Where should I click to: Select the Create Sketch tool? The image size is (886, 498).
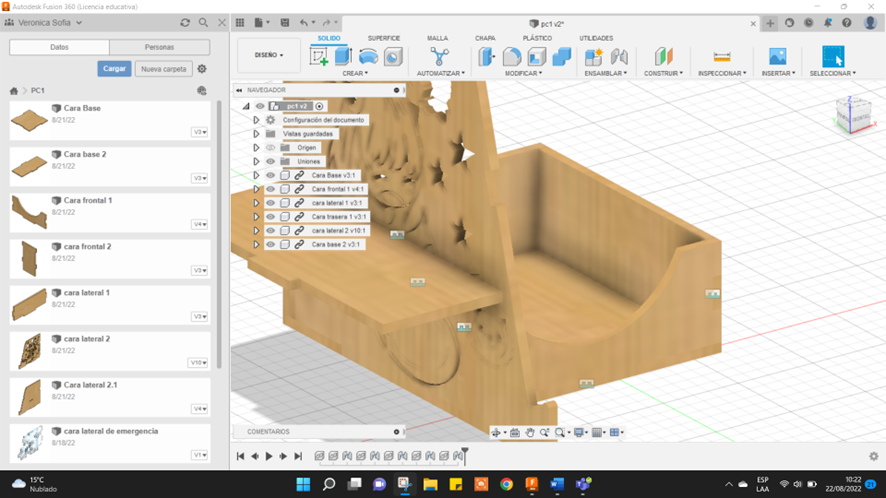click(x=319, y=57)
